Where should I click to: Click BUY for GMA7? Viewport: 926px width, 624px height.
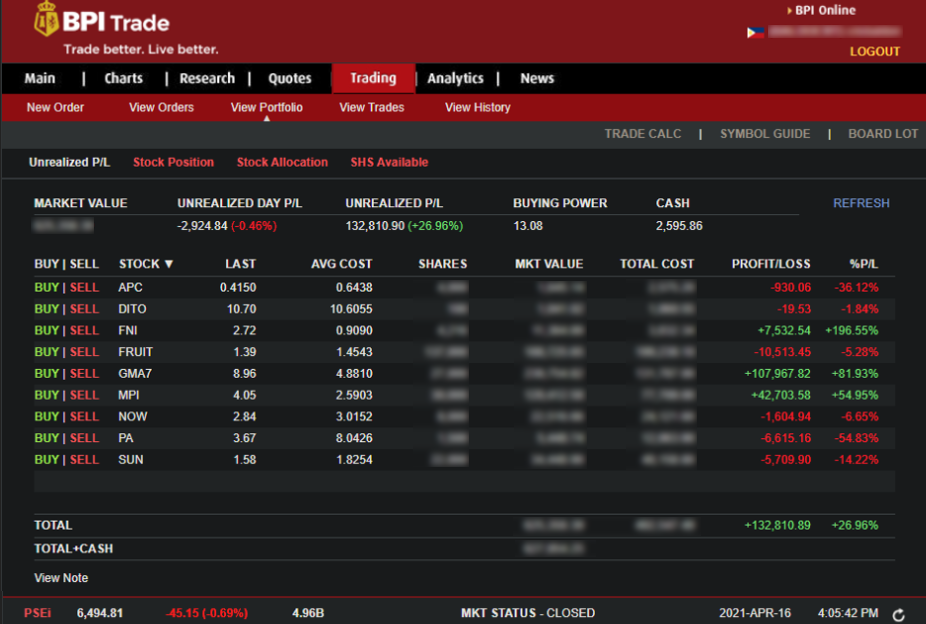click(47, 374)
